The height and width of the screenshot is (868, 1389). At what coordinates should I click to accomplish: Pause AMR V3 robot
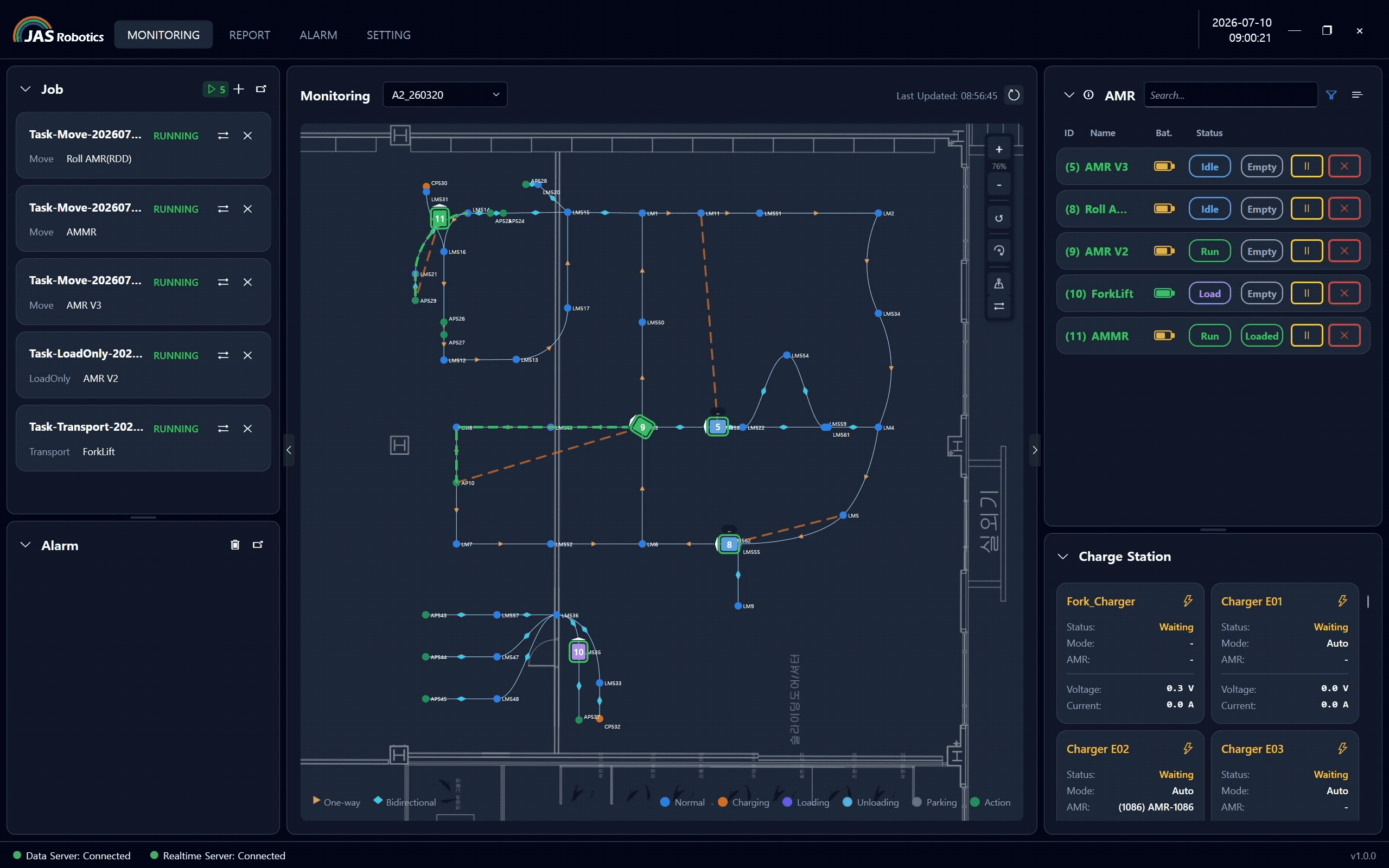click(x=1307, y=167)
